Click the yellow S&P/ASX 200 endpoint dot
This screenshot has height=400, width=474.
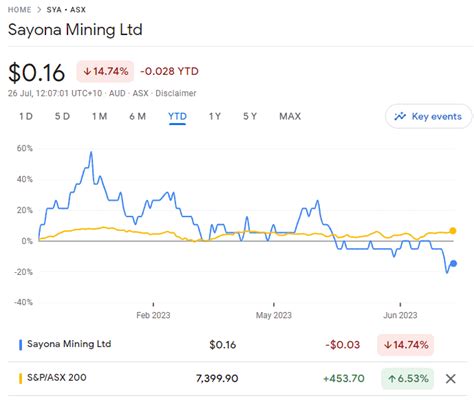[x=453, y=231]
